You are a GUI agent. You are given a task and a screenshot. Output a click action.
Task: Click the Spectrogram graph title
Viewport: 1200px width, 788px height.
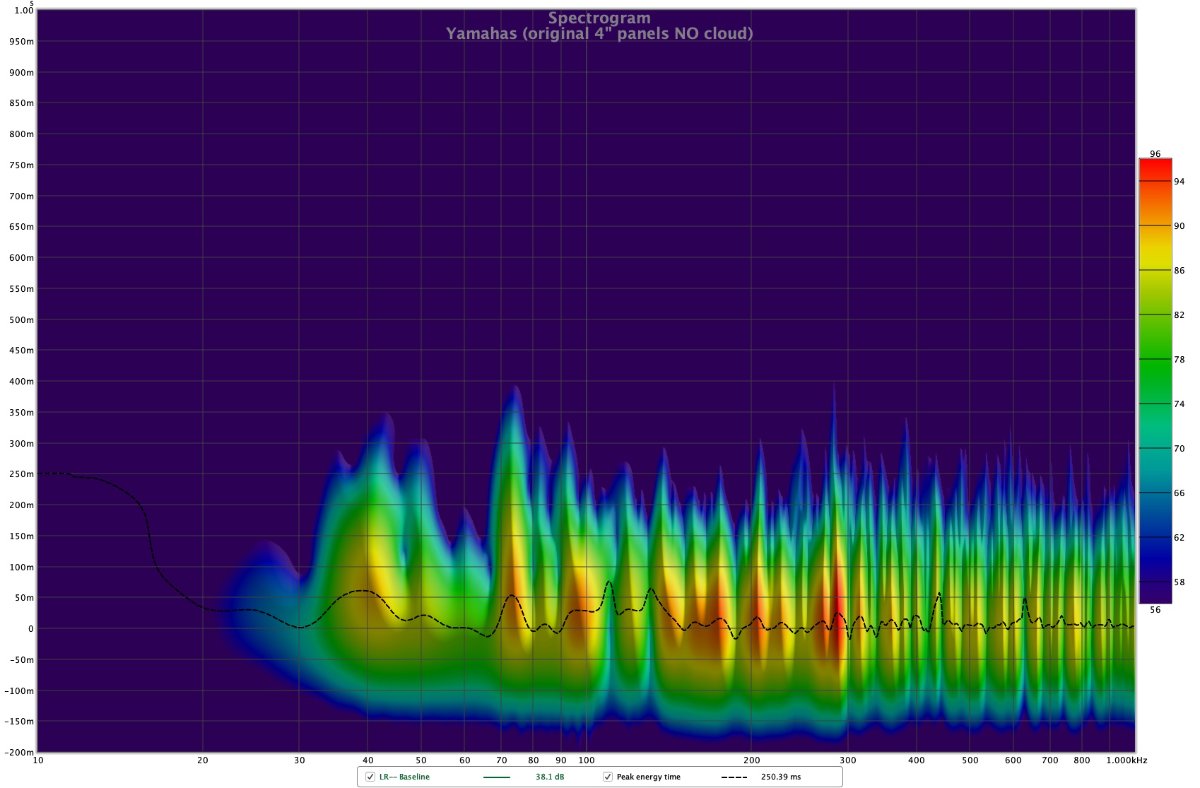coord(599,18)
